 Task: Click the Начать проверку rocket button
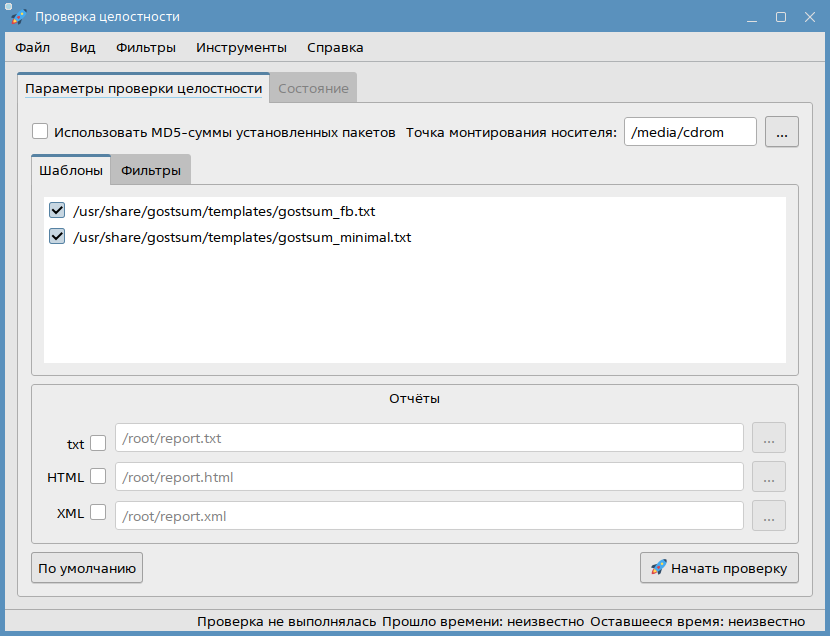pyautogui.click(x=719, y=568)
